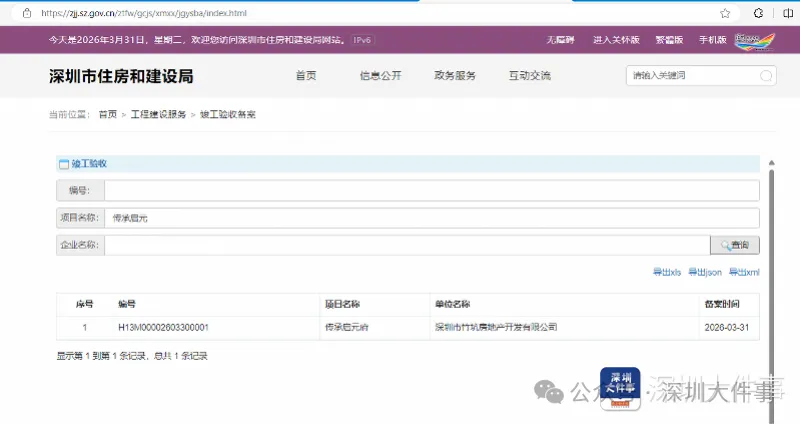
Task: Click the 编号 input field
Action: pyautogui.click(x=432, y=191)
